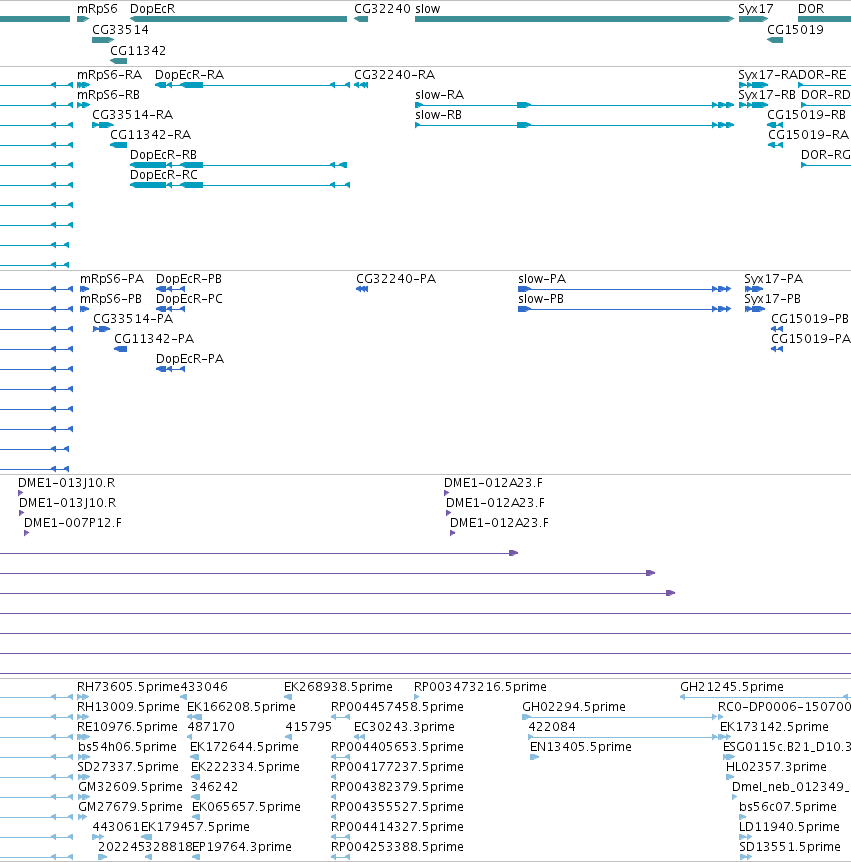Image resolution: width=851 pixels, height=862 pixels.
Task: Click the CG11342 gene label
Action: pyautogui.click(x=138, y=51)
